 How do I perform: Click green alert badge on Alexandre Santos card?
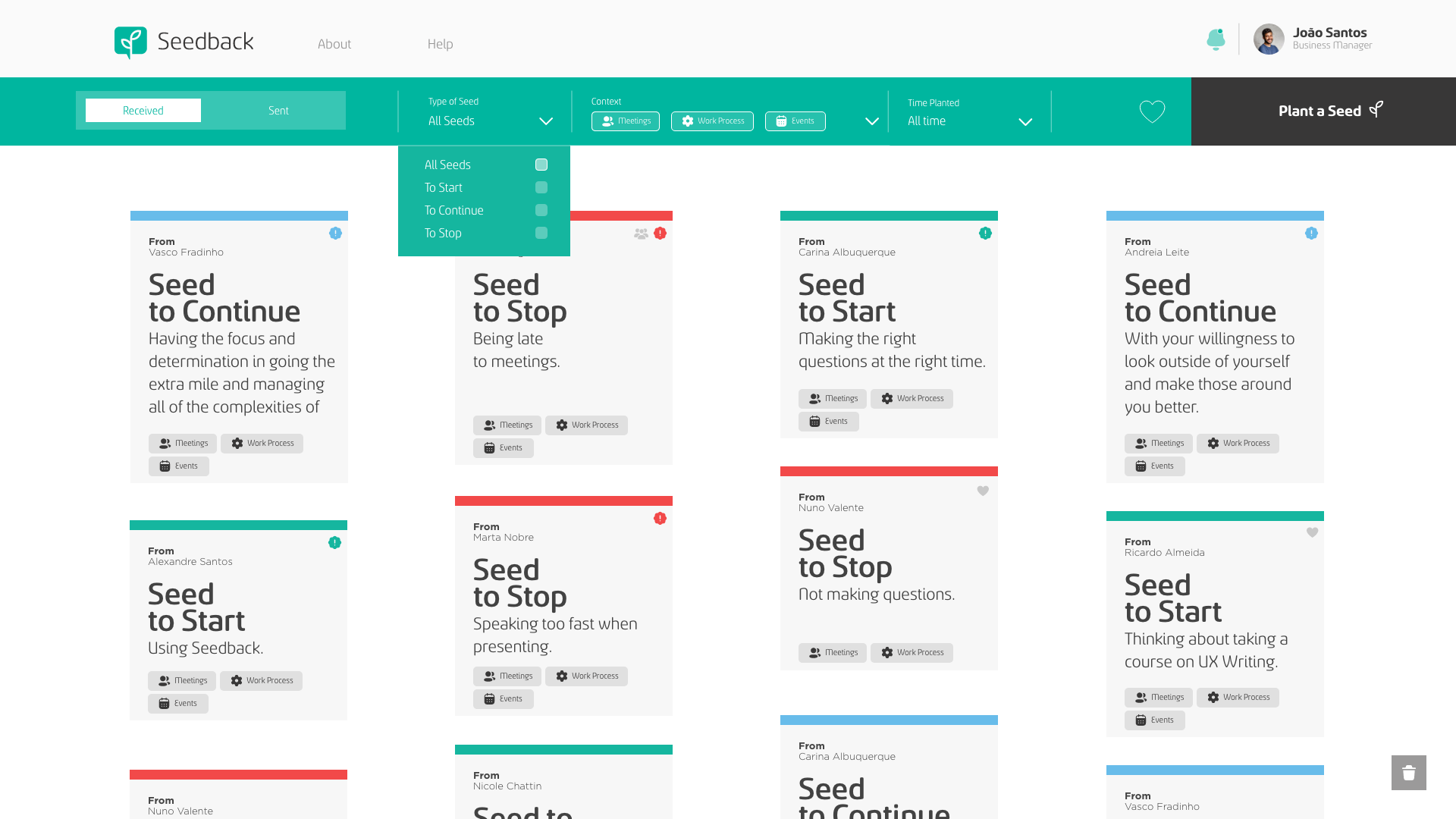pyautogui.click(x=334, y=543)
